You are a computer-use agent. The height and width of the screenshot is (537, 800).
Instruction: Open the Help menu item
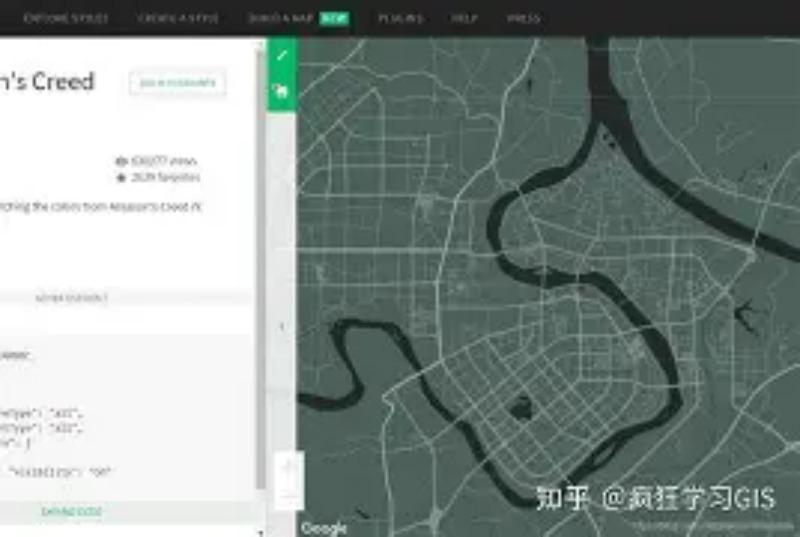click(464, 18)
